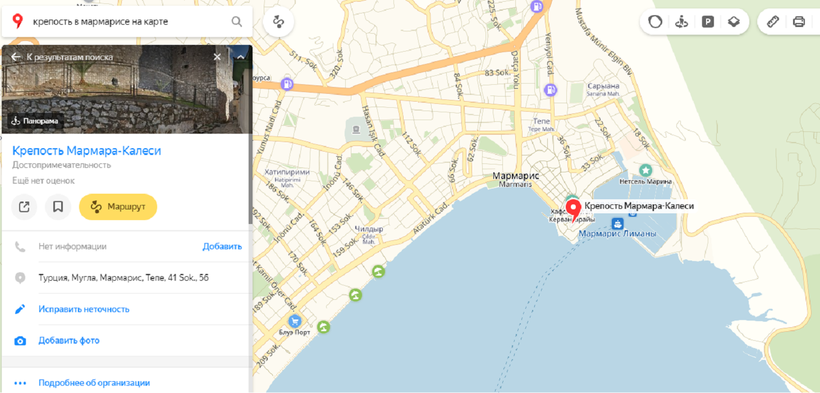Click the Добавить phone link
820x393 pixels.
pyautogui.click(x=222, y=246)
